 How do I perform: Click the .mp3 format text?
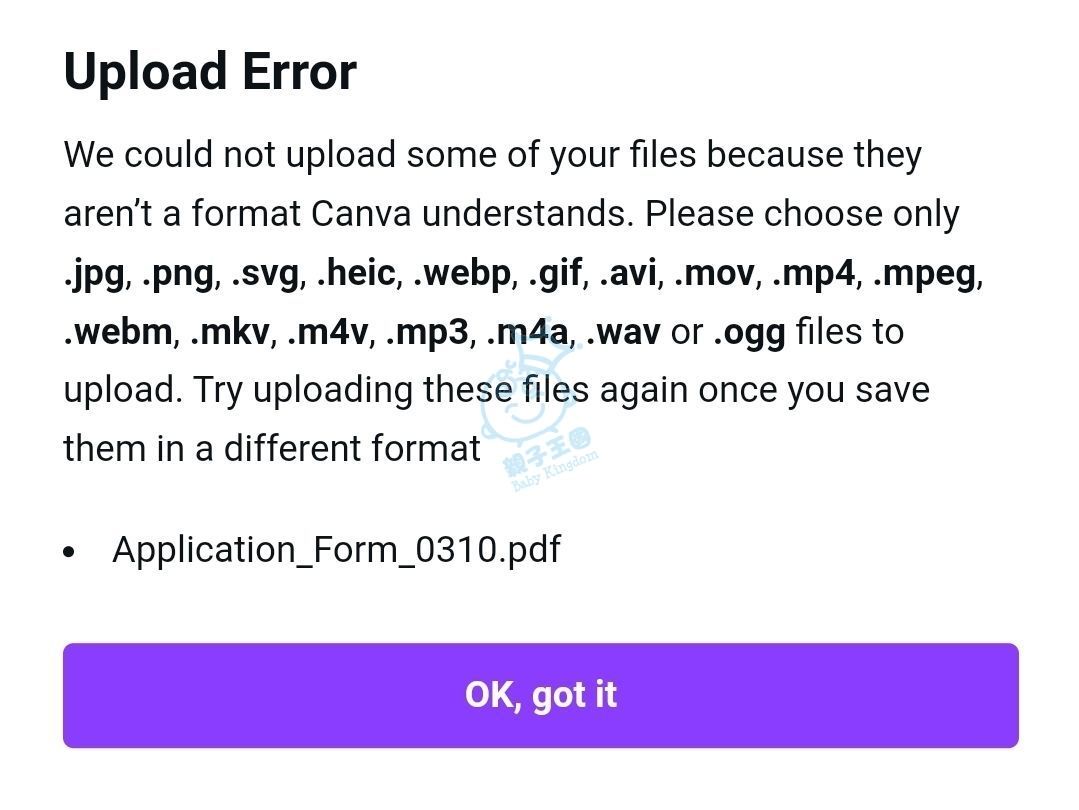click(x=426, y=332)
